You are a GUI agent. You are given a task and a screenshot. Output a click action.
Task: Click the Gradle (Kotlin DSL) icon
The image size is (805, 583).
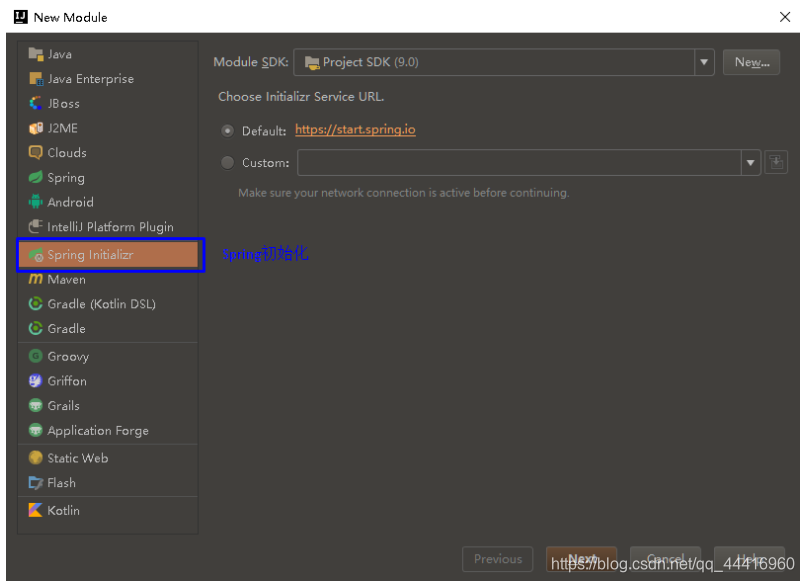pos(35,304)
